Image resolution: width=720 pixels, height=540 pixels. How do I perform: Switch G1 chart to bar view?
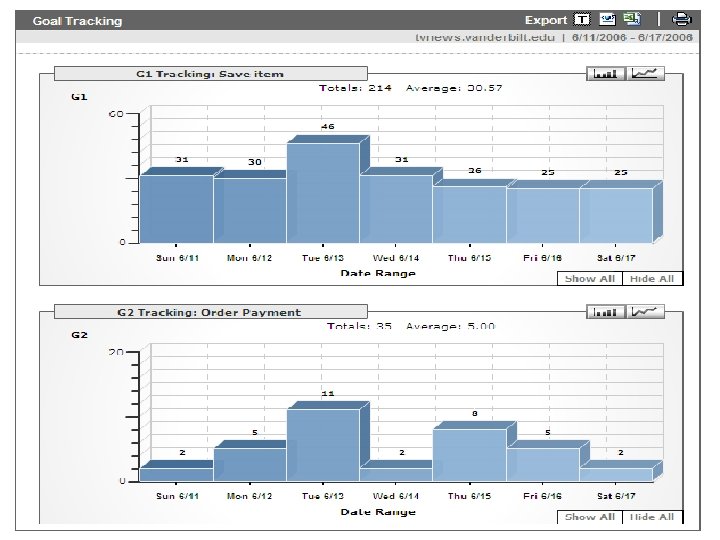coord(606,73)
